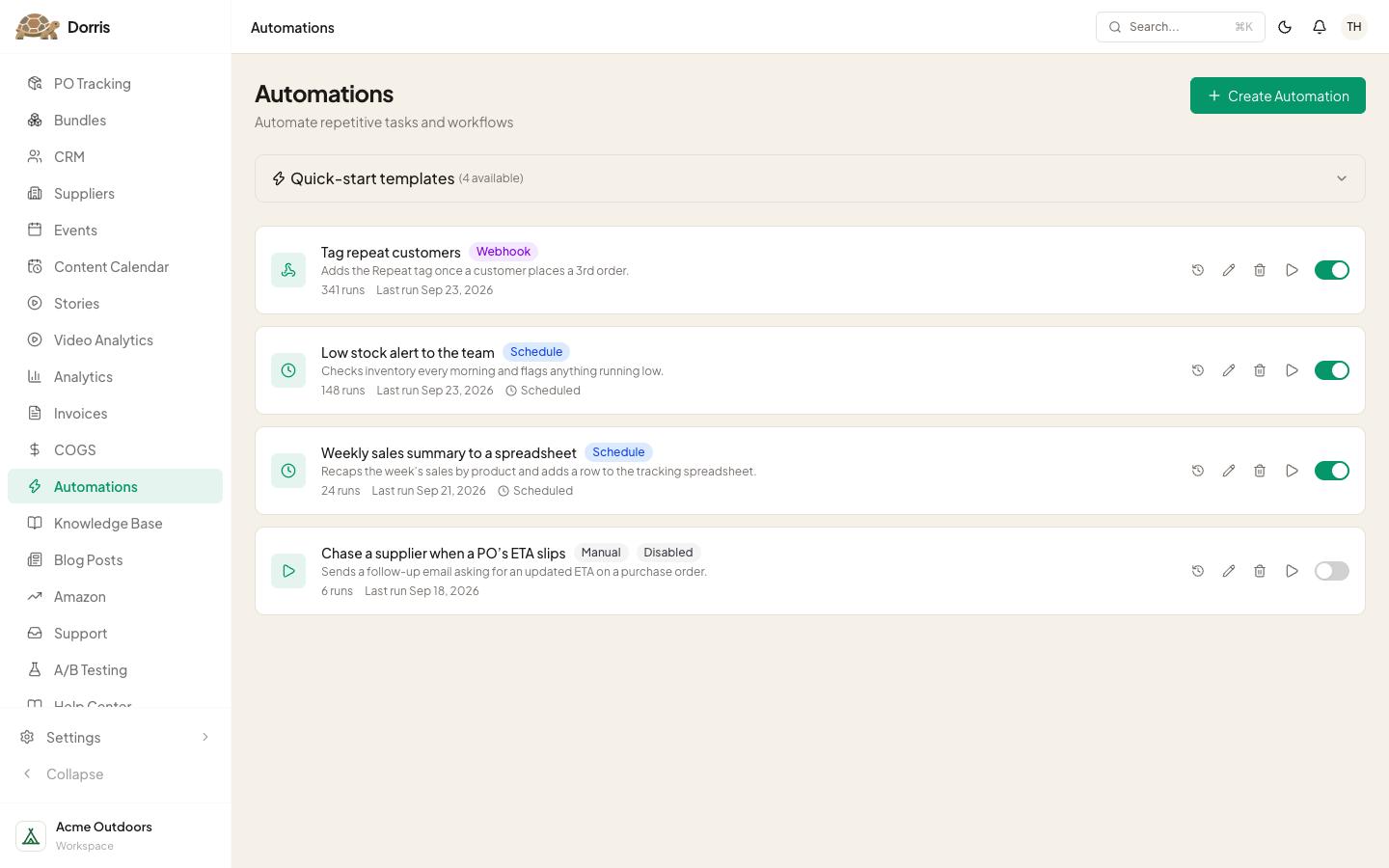Run Chase a supplier automation manually

pos(1292,571)
